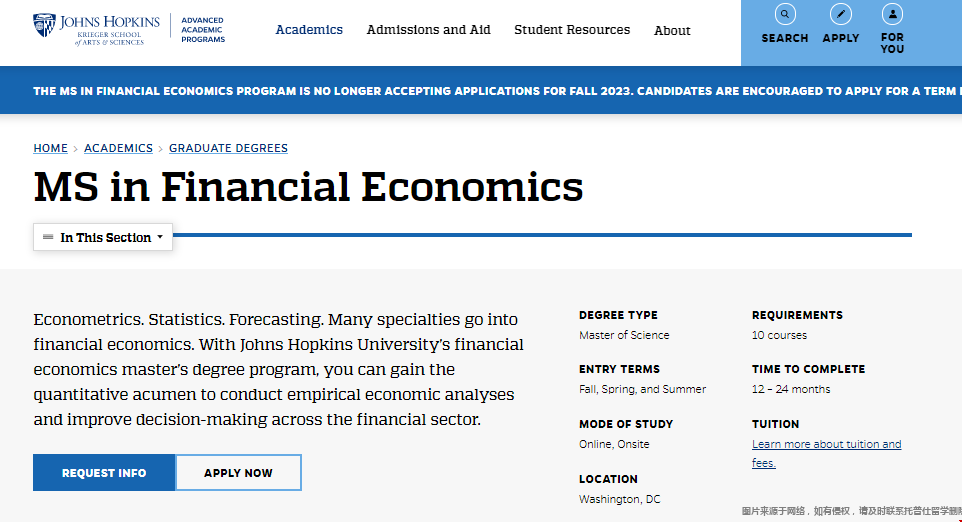Click the Request Info button
962x522 pixels.
point(104,472)
